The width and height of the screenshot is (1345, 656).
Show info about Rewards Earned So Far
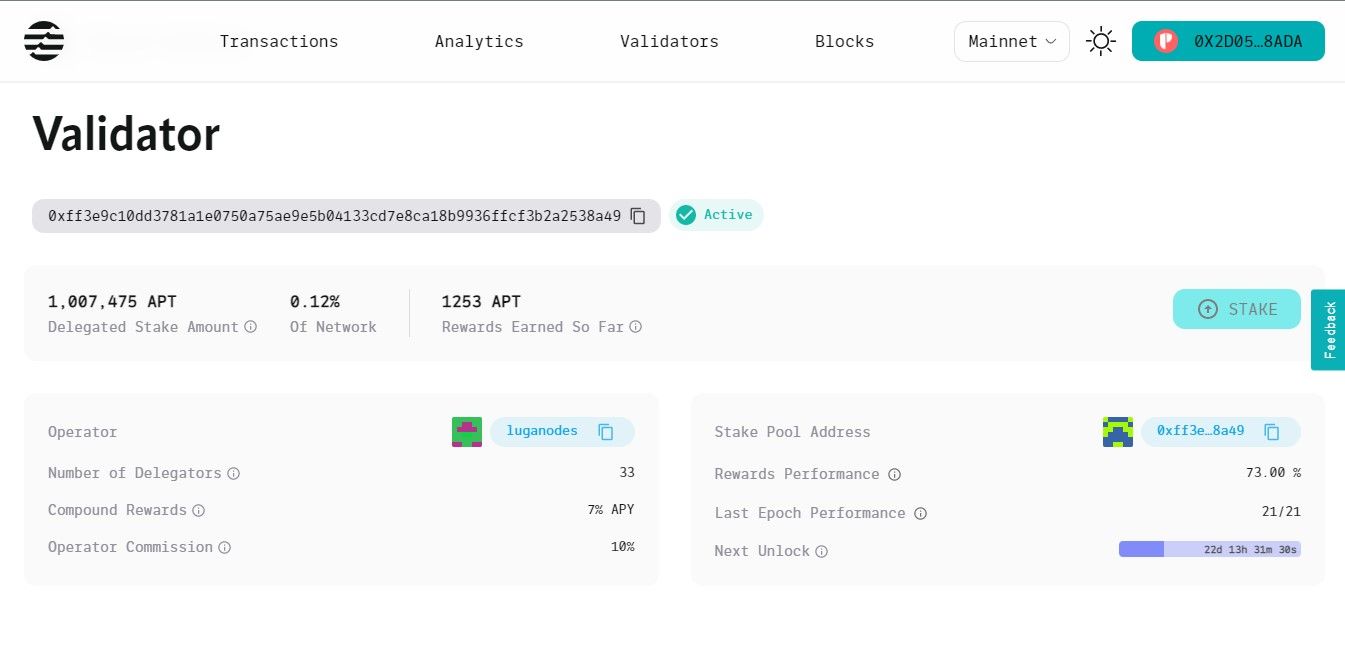636,327
